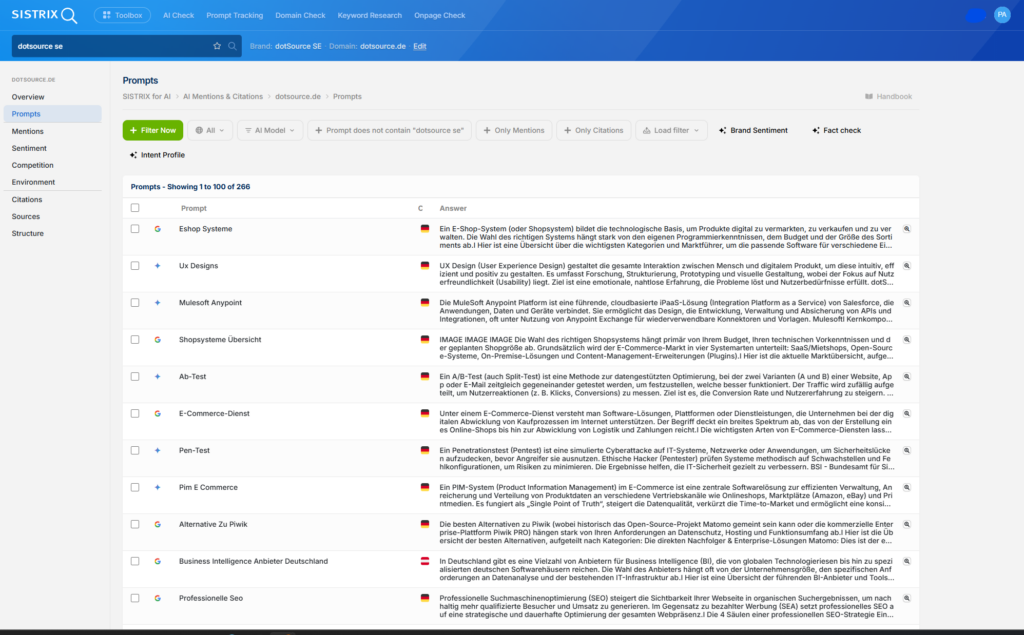Click the Brand Sentiment sparkle icon
This screenshot has height=635, width=1024.
722,131
